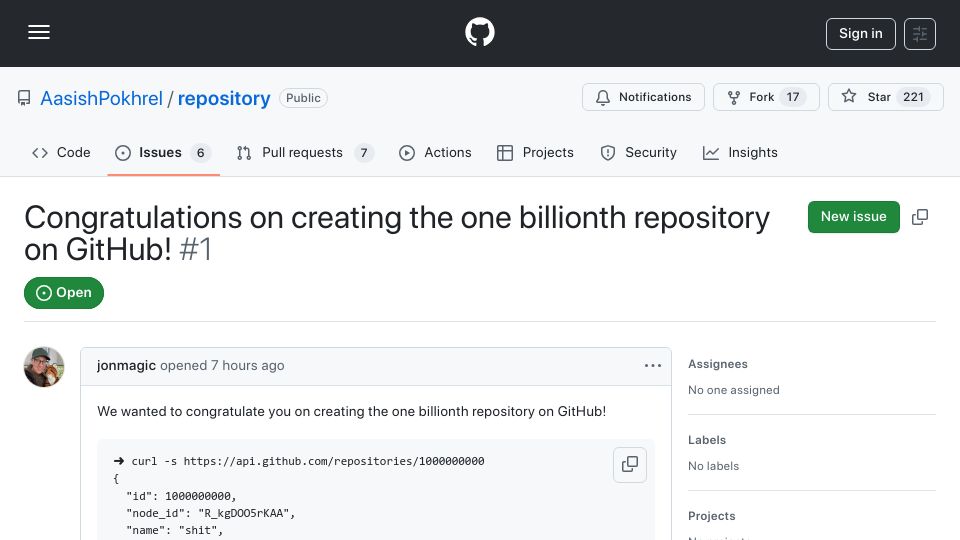Click the "name": "shit" line

[x=174, y=530]
